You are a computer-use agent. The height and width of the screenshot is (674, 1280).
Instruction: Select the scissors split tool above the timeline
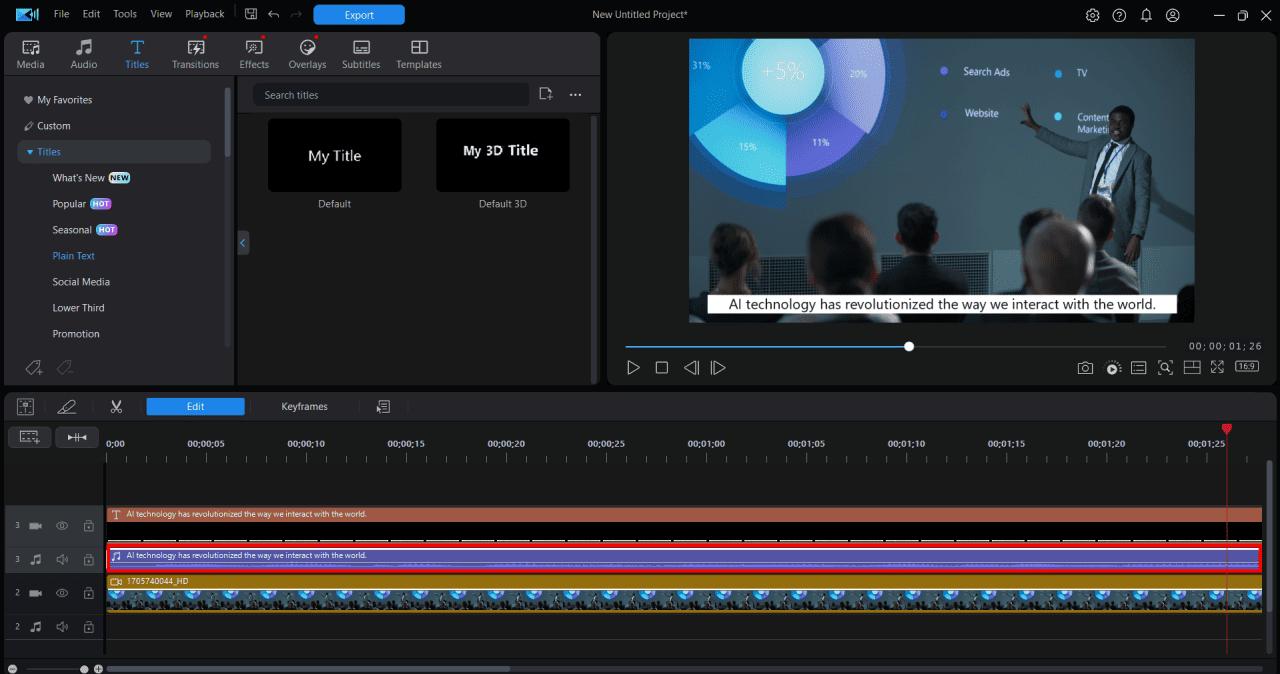(116, 406)
